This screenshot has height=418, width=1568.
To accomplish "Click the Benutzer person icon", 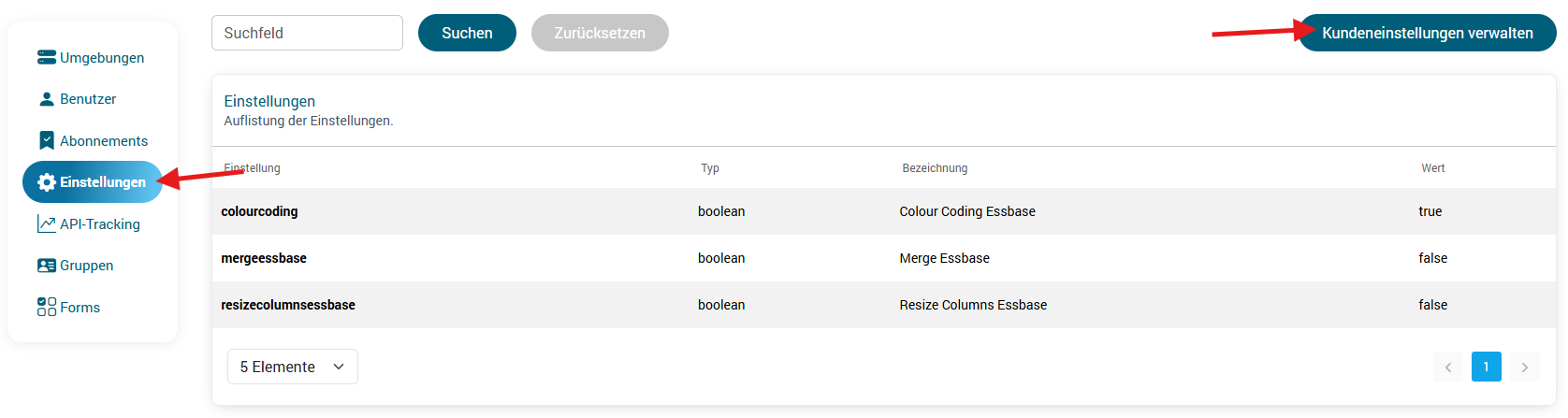I will tap(47, 99).
